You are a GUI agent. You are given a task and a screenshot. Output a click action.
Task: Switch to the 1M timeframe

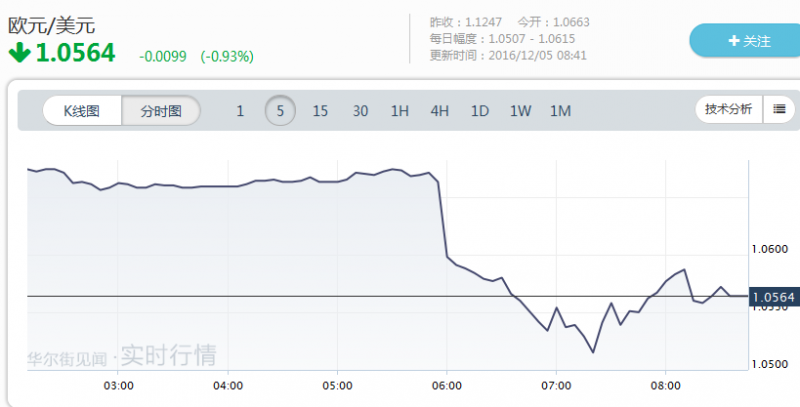tap(560, 111)
